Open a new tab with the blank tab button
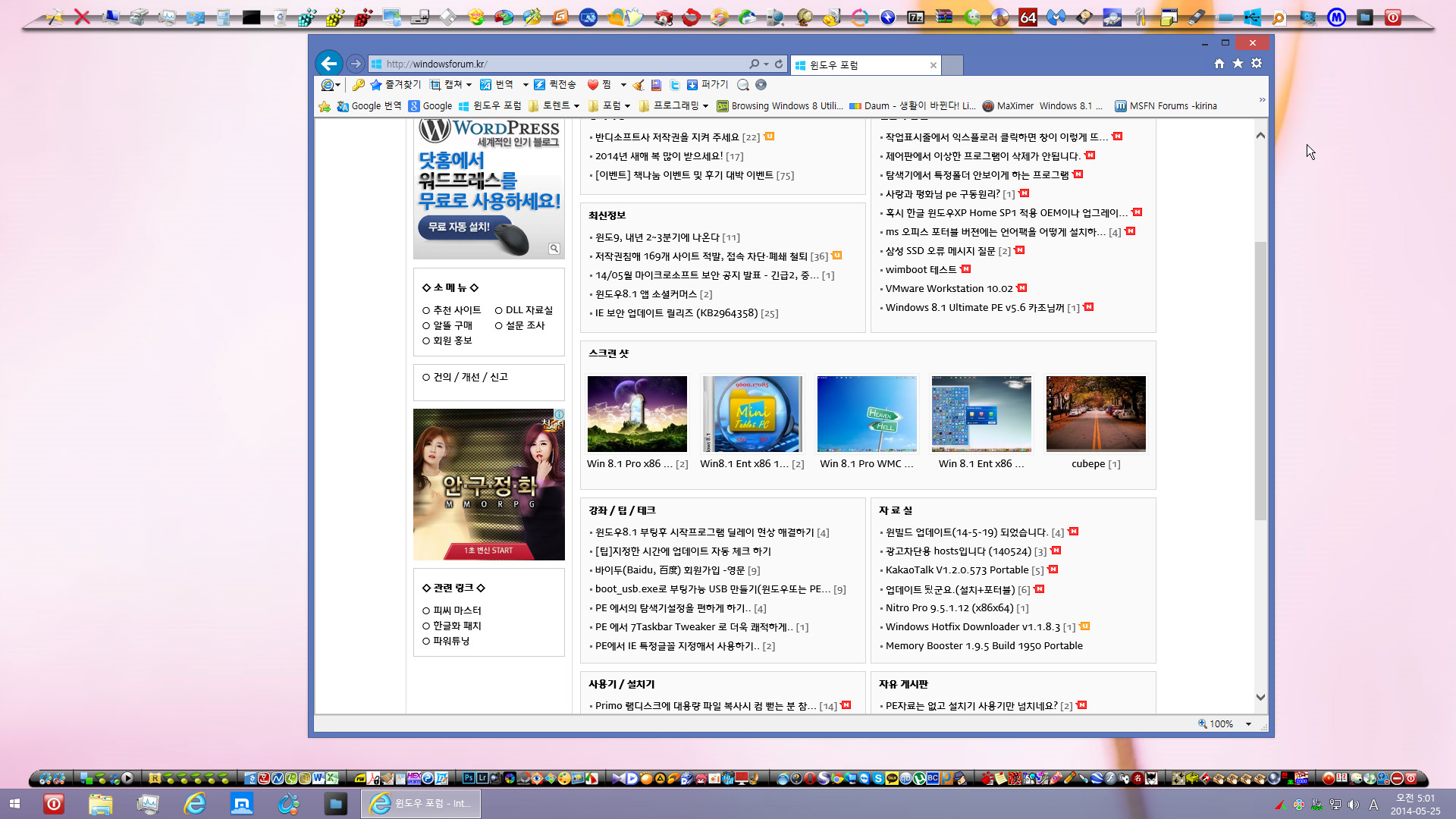 click(952, 65)
